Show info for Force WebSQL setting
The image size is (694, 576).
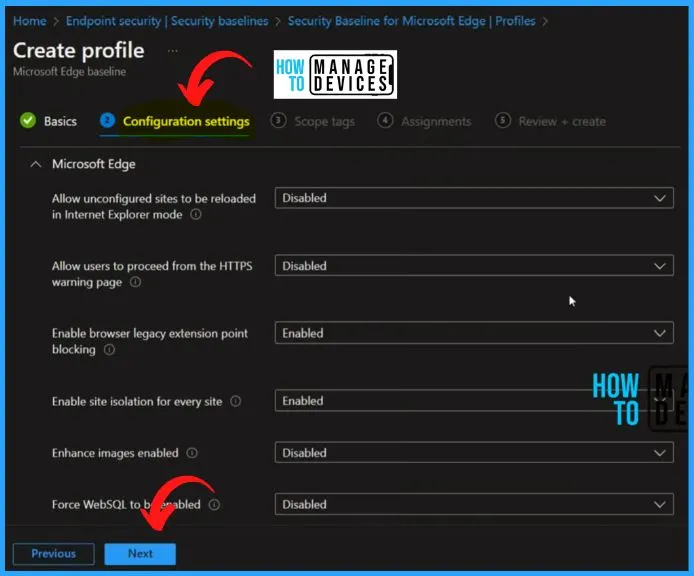click(x=214, y=505)
